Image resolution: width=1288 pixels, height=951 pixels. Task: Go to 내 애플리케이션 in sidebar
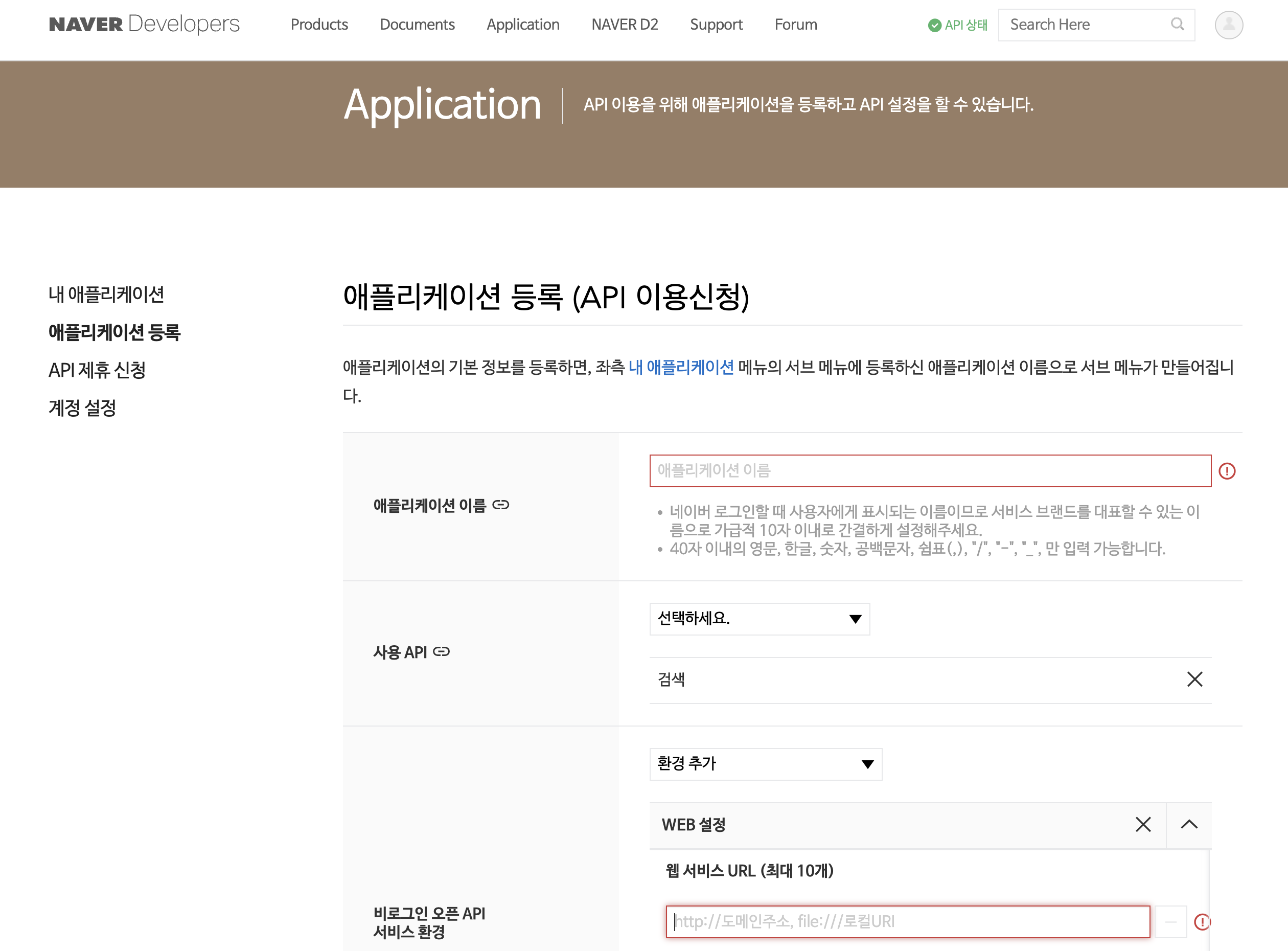[x=106, y=294]
